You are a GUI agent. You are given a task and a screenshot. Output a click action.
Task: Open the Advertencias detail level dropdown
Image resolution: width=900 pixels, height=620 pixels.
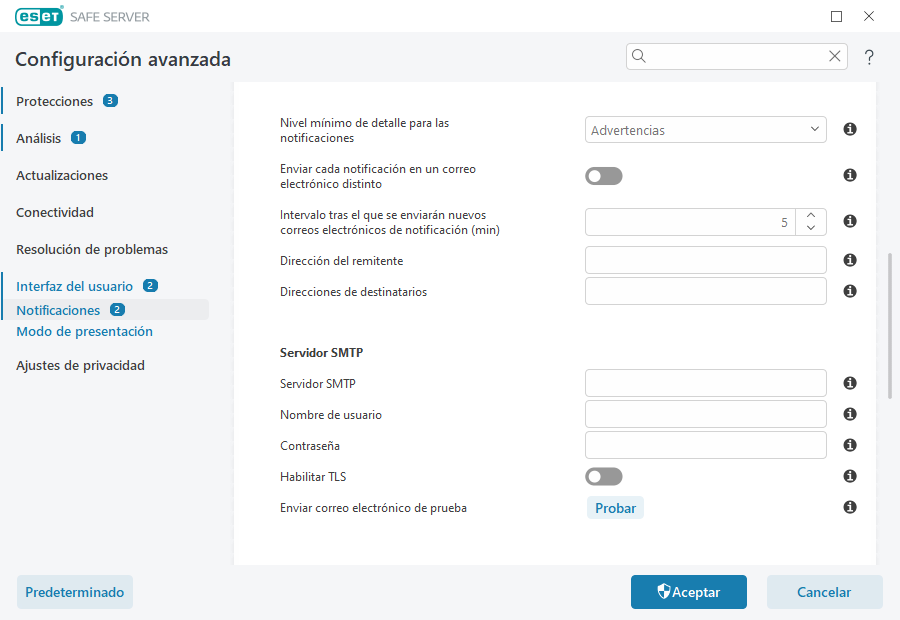[705, 129]
